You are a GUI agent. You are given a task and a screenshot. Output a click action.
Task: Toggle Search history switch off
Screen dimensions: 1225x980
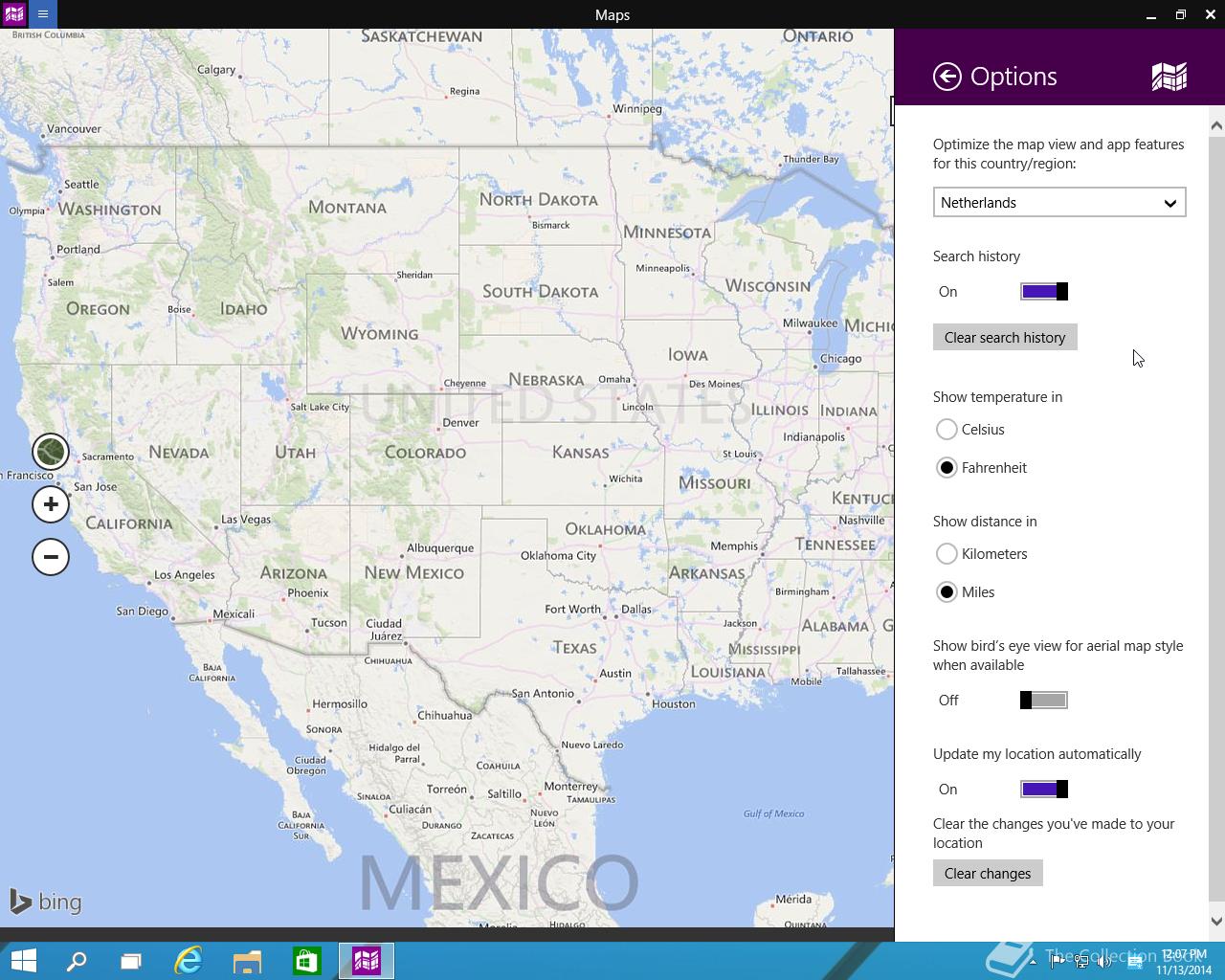click(x=1044, y=292)
